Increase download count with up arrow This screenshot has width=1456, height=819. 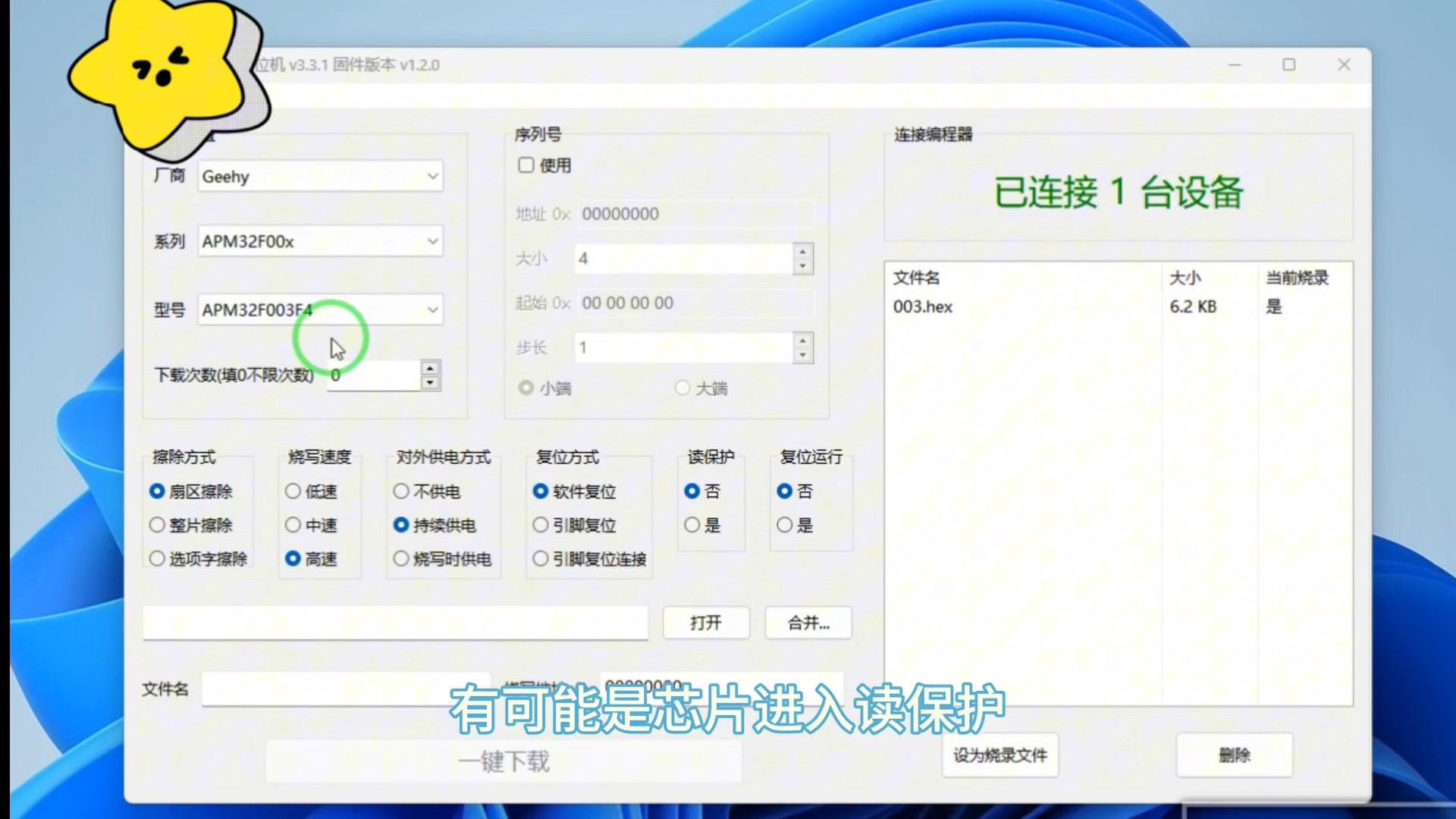click(430, 369)
